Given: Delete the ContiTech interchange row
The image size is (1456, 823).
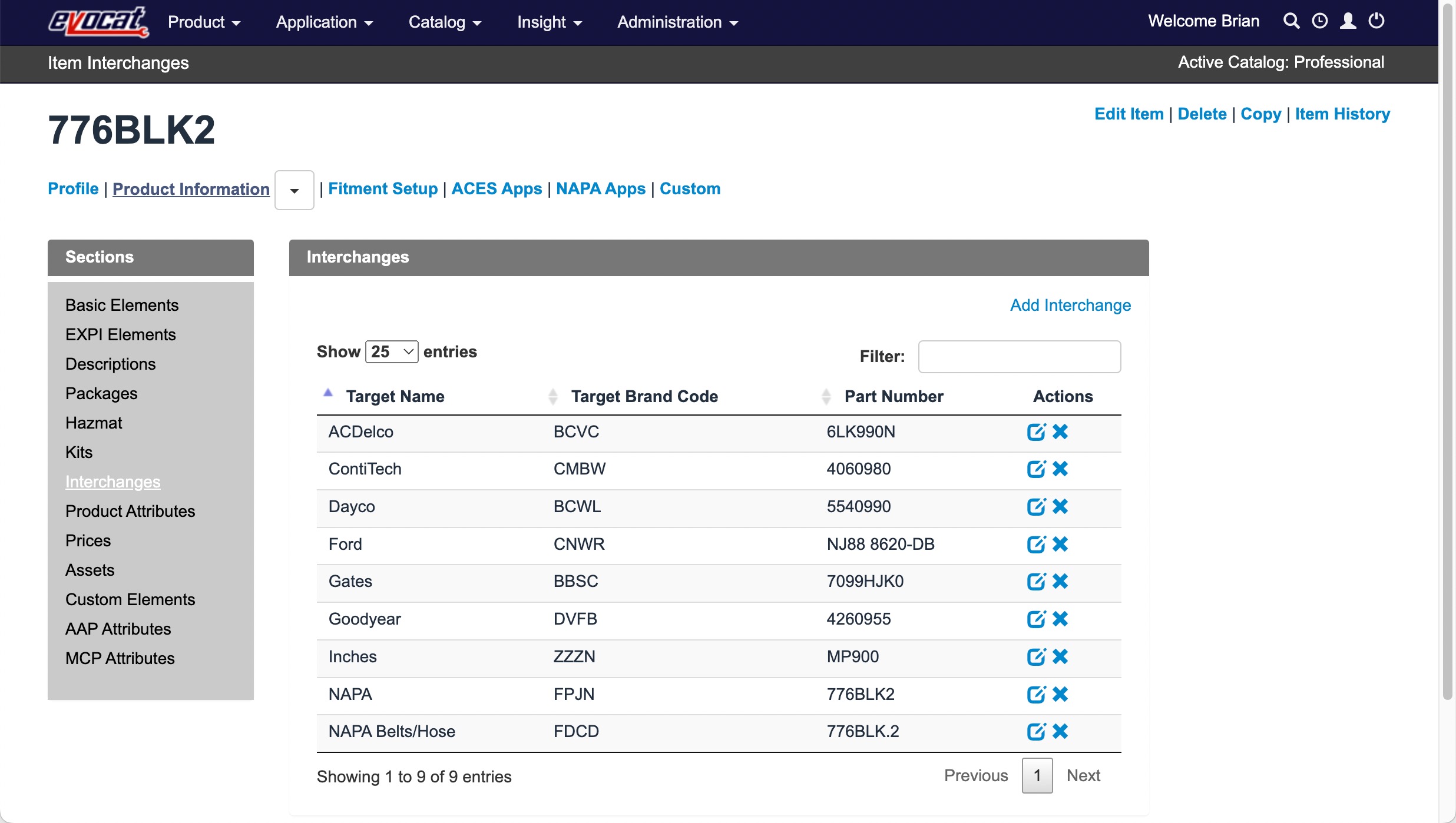Looking at the screenshot, I should [x=1060, y=469].
